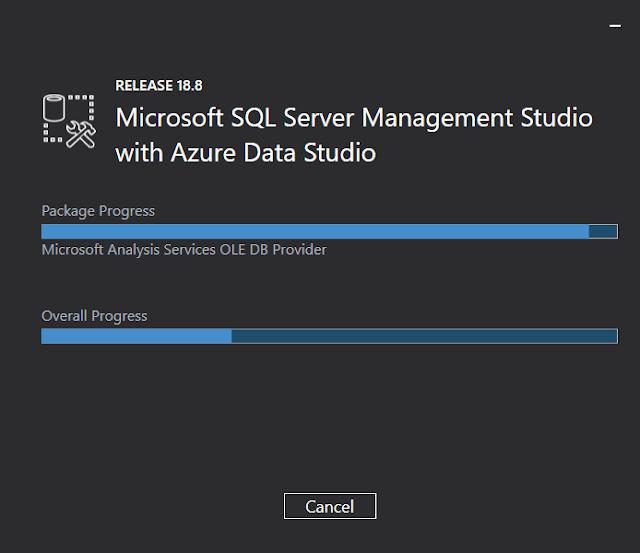Image resolution: width=640 pixels, height=553 pixels.
Task: Click the Microsoft SQL Server Management Studio title
Action: click(354, 118)
